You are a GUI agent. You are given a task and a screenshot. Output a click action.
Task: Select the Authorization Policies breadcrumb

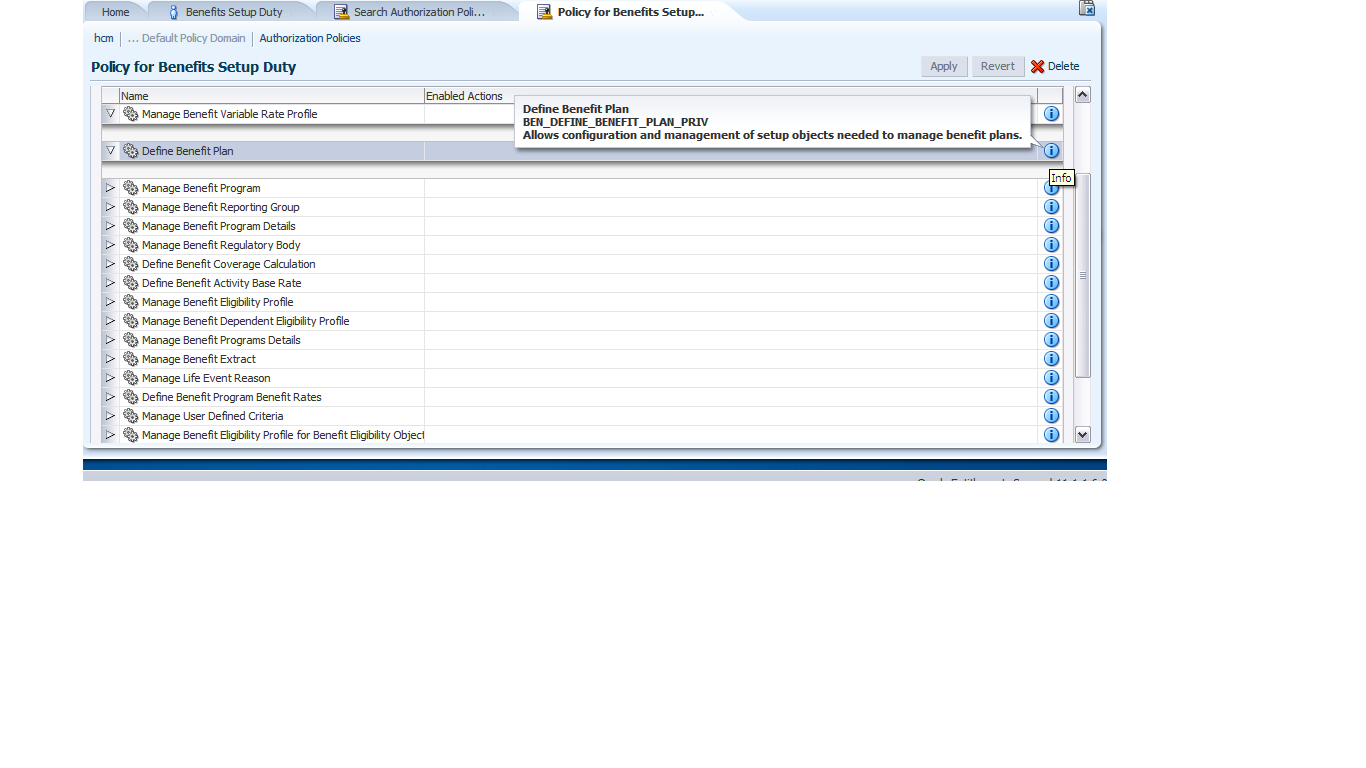[310, 38]
